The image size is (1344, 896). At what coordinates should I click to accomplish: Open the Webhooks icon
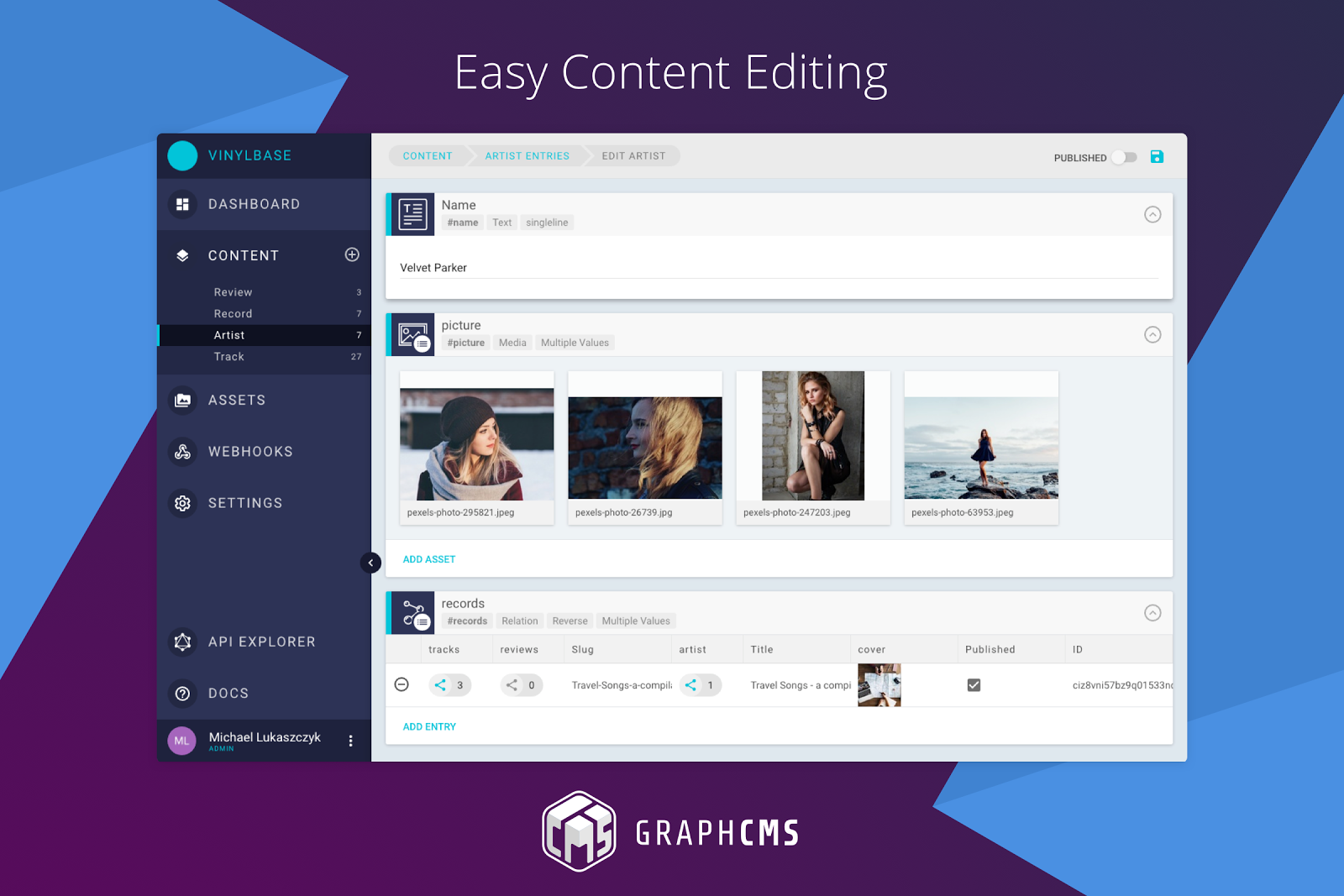click(x=182, y=452)
